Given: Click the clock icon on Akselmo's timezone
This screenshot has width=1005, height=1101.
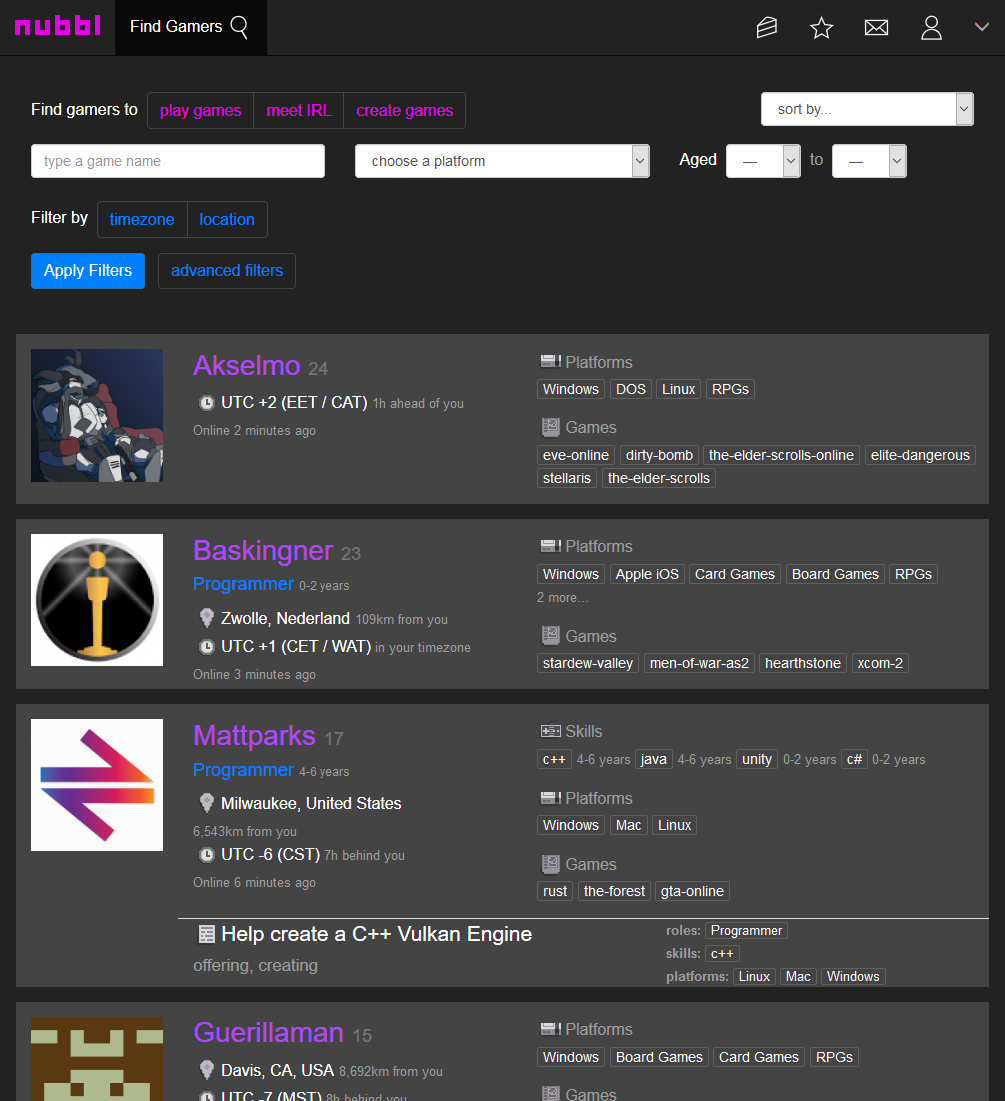Looking at the screenshot, I should click(206, 403).
